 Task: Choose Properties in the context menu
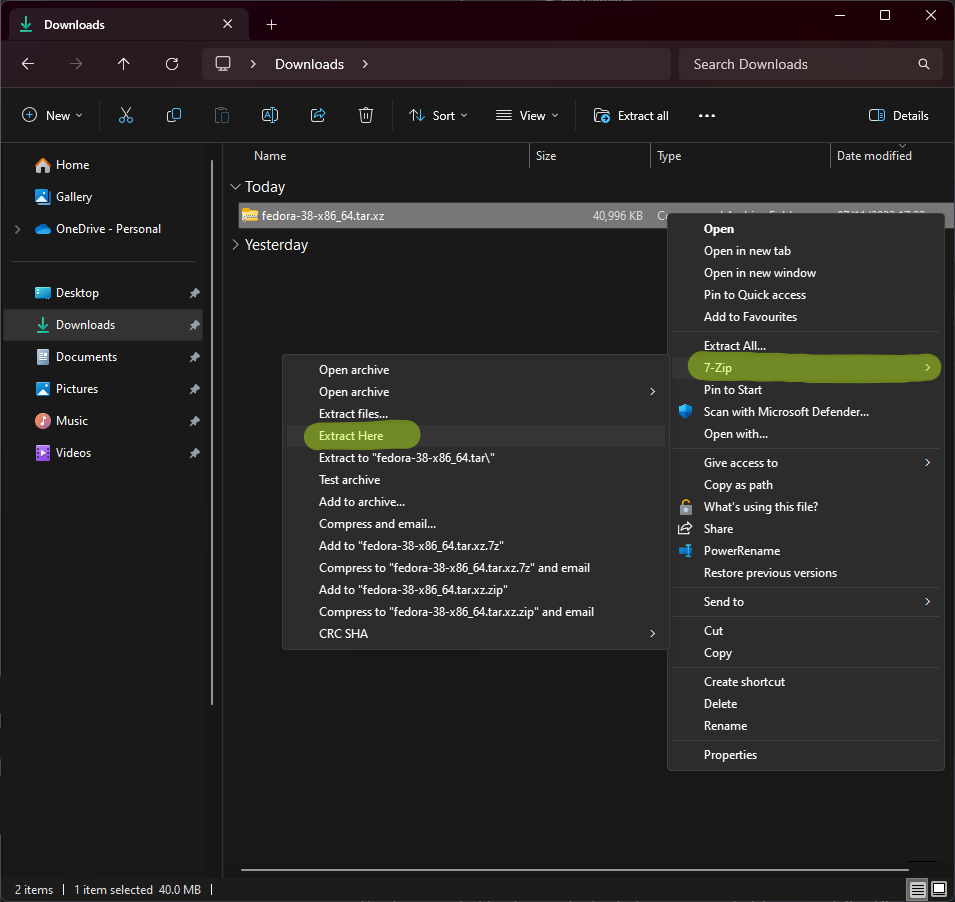(x=730, y=755)
